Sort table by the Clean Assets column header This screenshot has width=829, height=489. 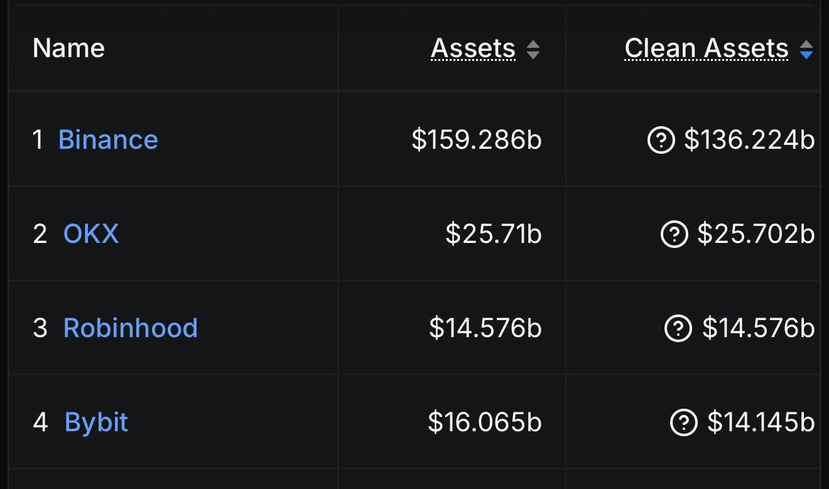click(x=706, y=49)
